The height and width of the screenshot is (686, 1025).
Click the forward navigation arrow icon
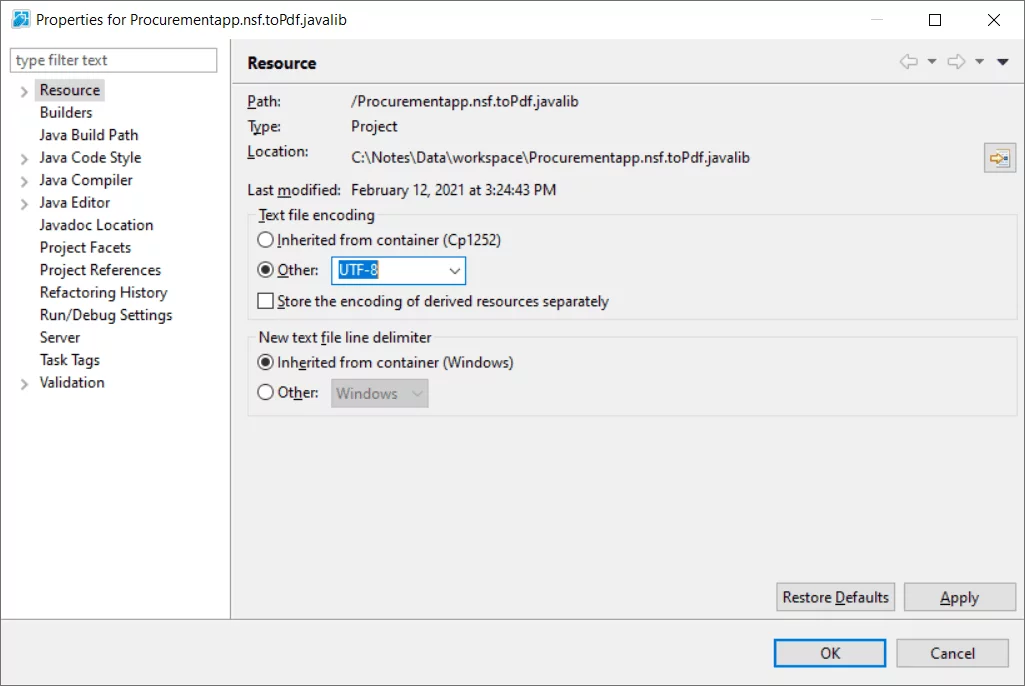pos(956,62)
